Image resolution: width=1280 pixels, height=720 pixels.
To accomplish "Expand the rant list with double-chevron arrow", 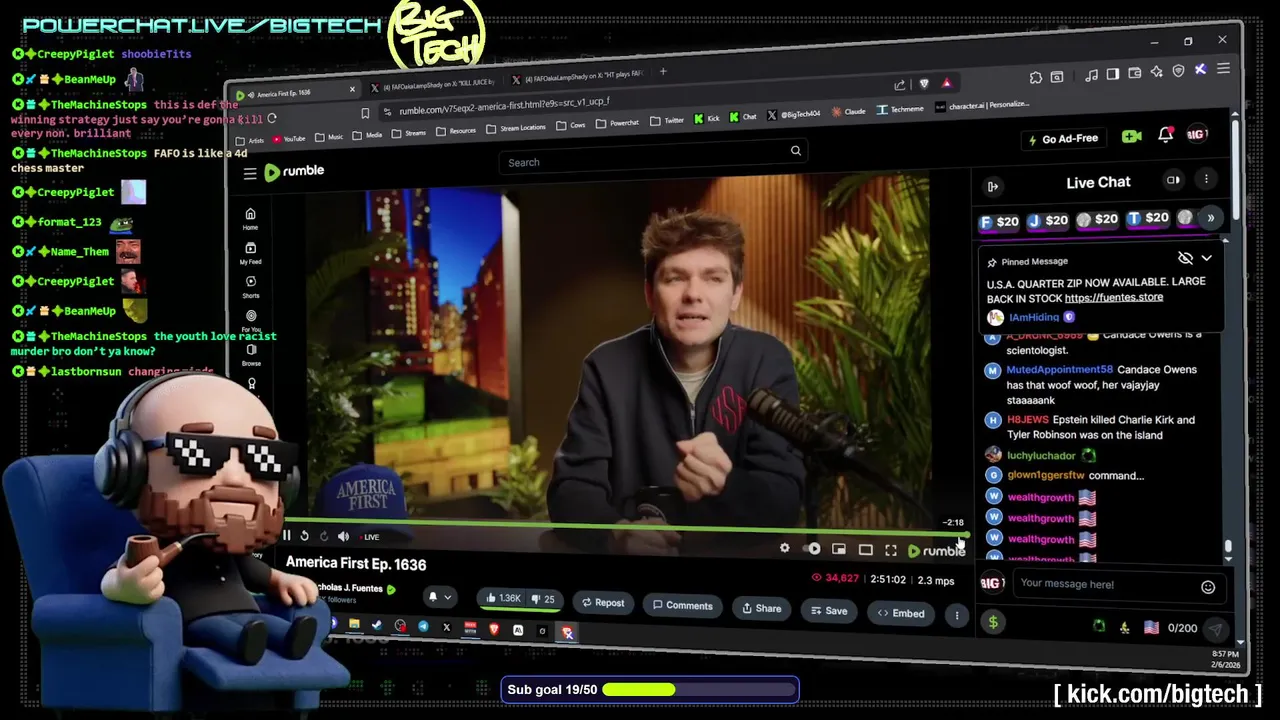I will coord(1211,218).
